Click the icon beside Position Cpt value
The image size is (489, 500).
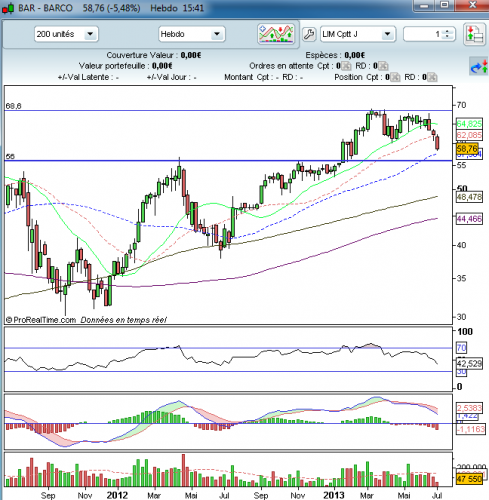click(x=395, y=77)
